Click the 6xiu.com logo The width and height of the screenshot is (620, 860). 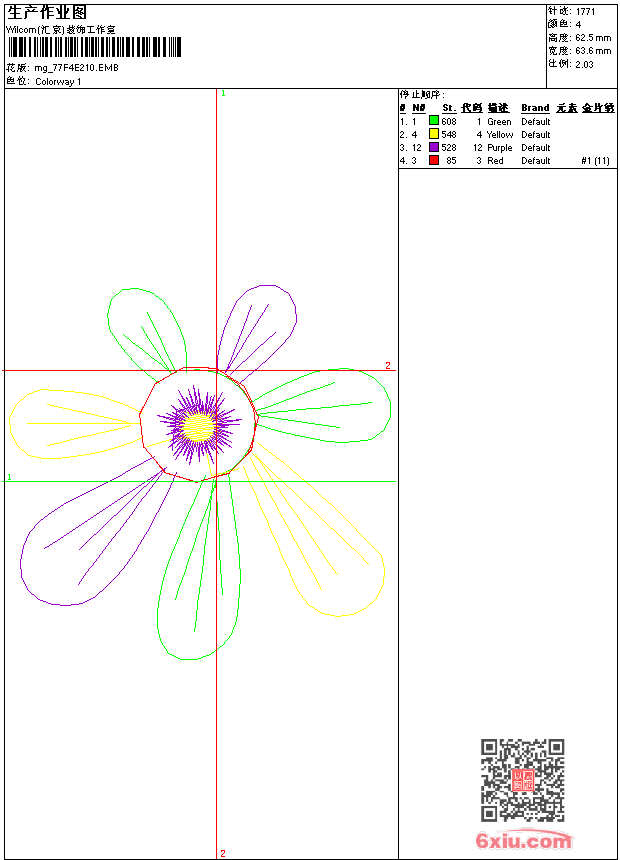pos(523,841)
